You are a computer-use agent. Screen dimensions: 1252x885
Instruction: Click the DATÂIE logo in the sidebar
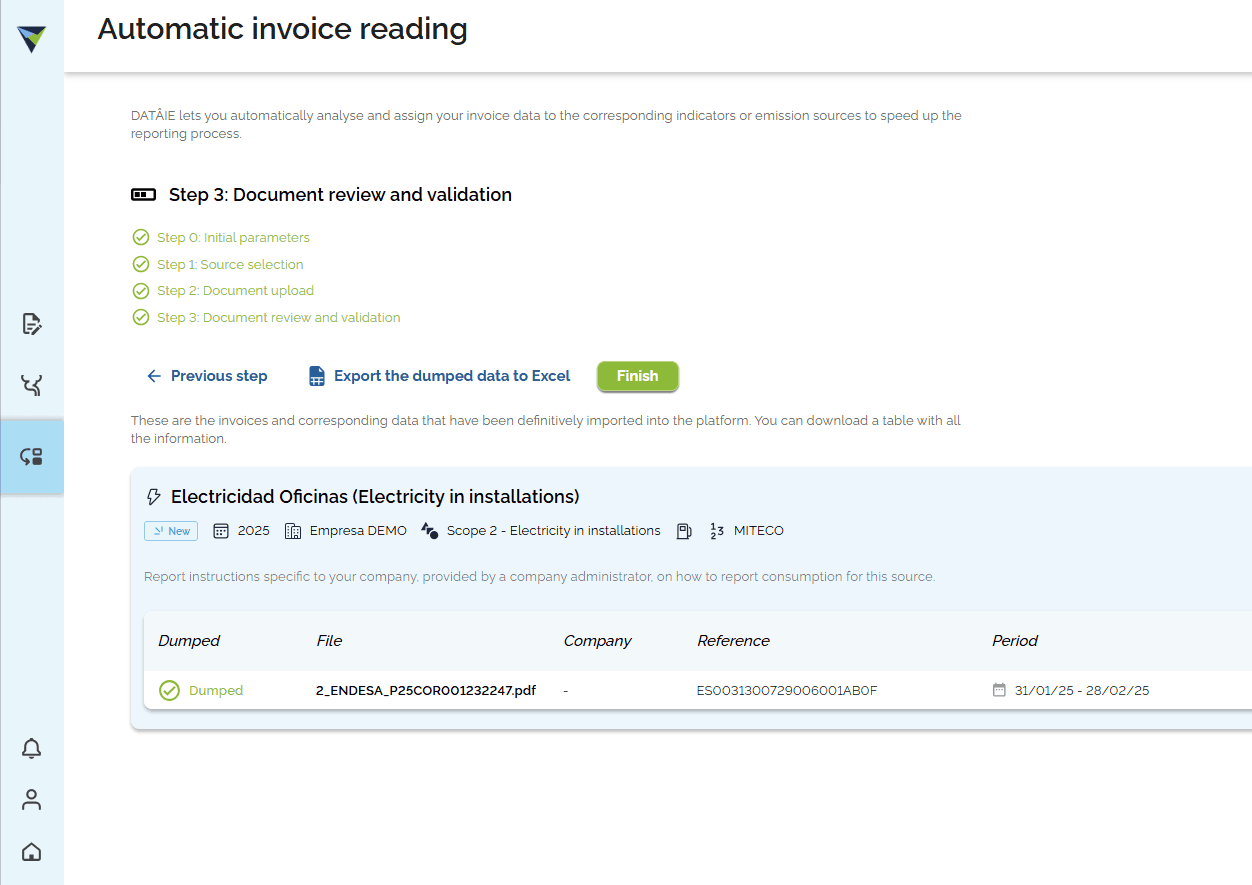tap(31, 39)
